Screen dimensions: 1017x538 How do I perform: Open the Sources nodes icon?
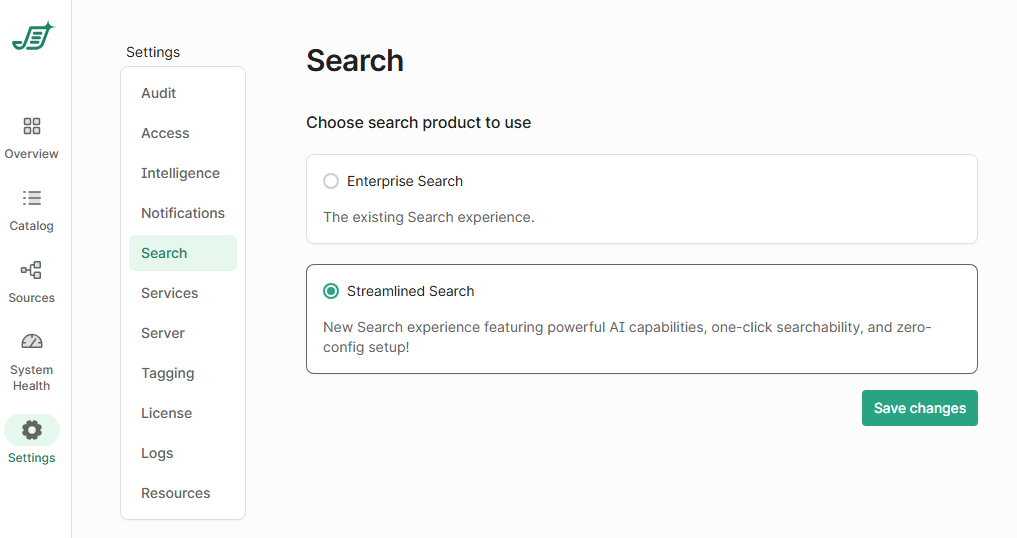click(32, 270)
